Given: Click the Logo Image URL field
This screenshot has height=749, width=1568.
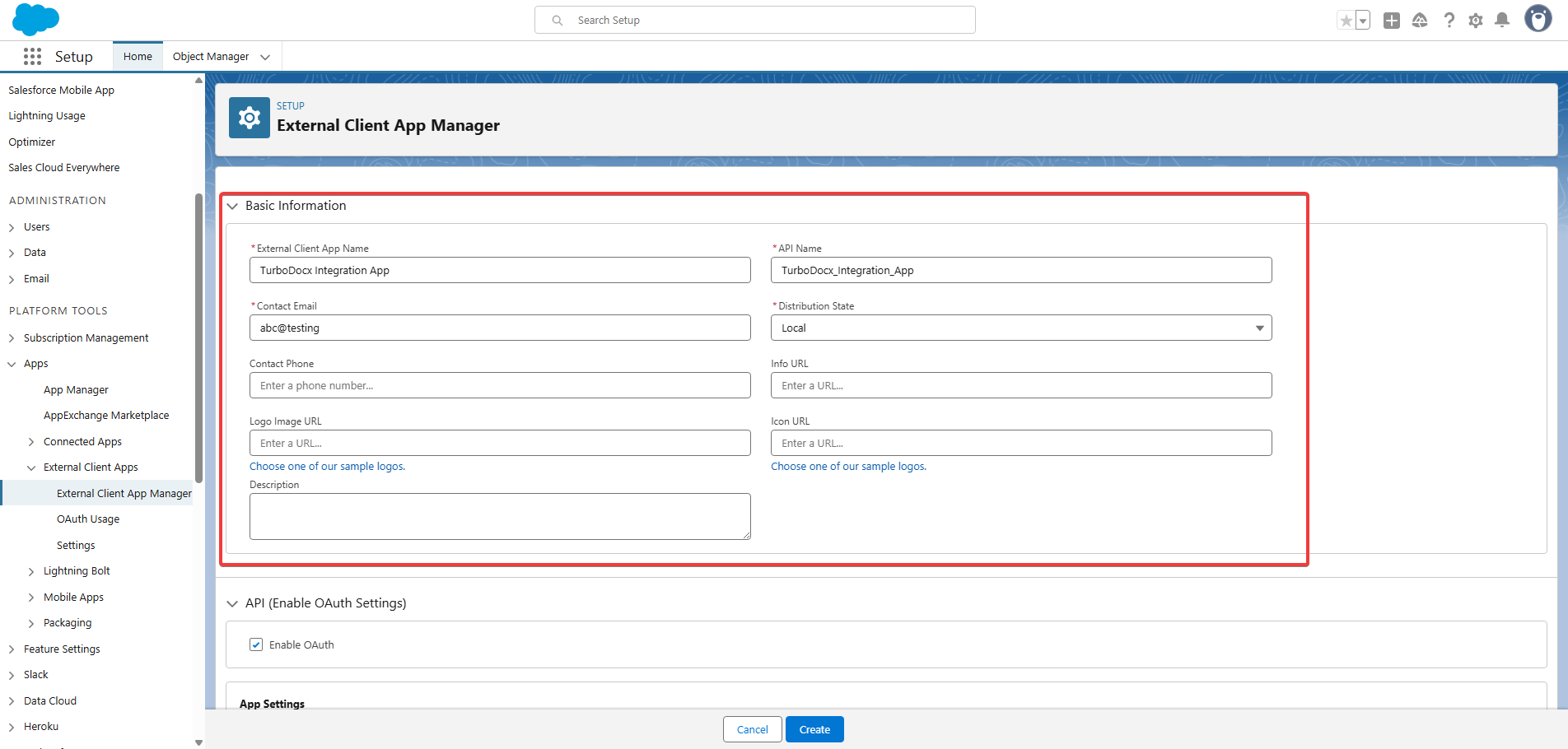Looking at the screenshot, I should point(500,443).
